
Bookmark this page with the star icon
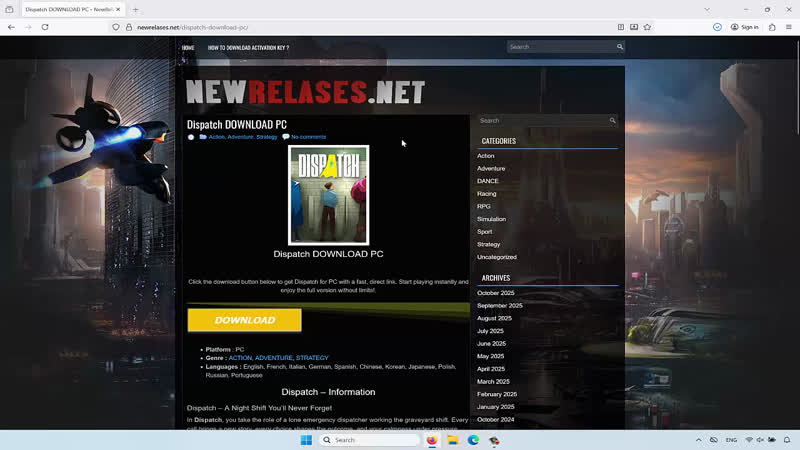(x=649, y=27)
